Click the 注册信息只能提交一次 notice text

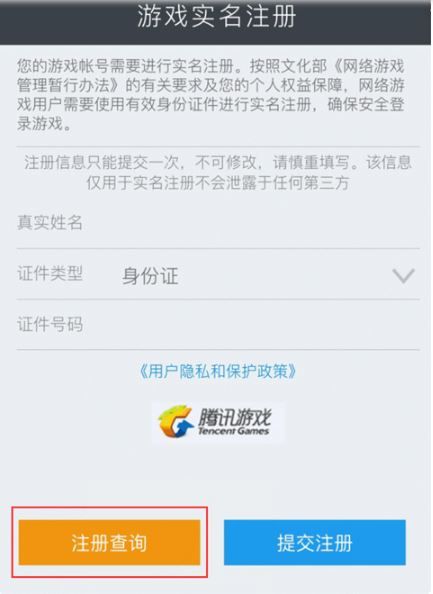[218, 172]
